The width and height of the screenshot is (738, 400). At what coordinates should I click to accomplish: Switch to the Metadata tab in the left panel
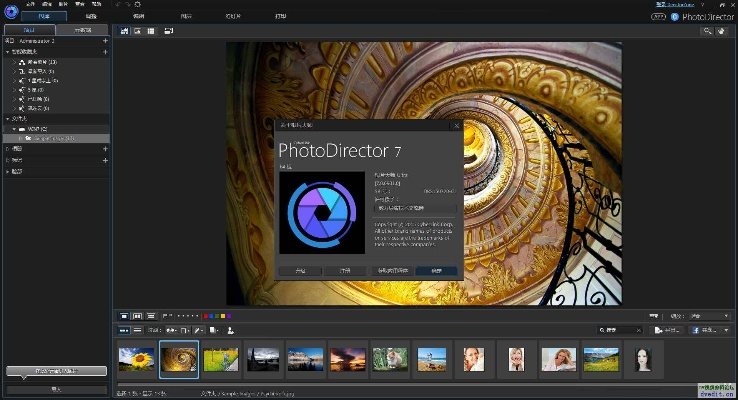81,30
